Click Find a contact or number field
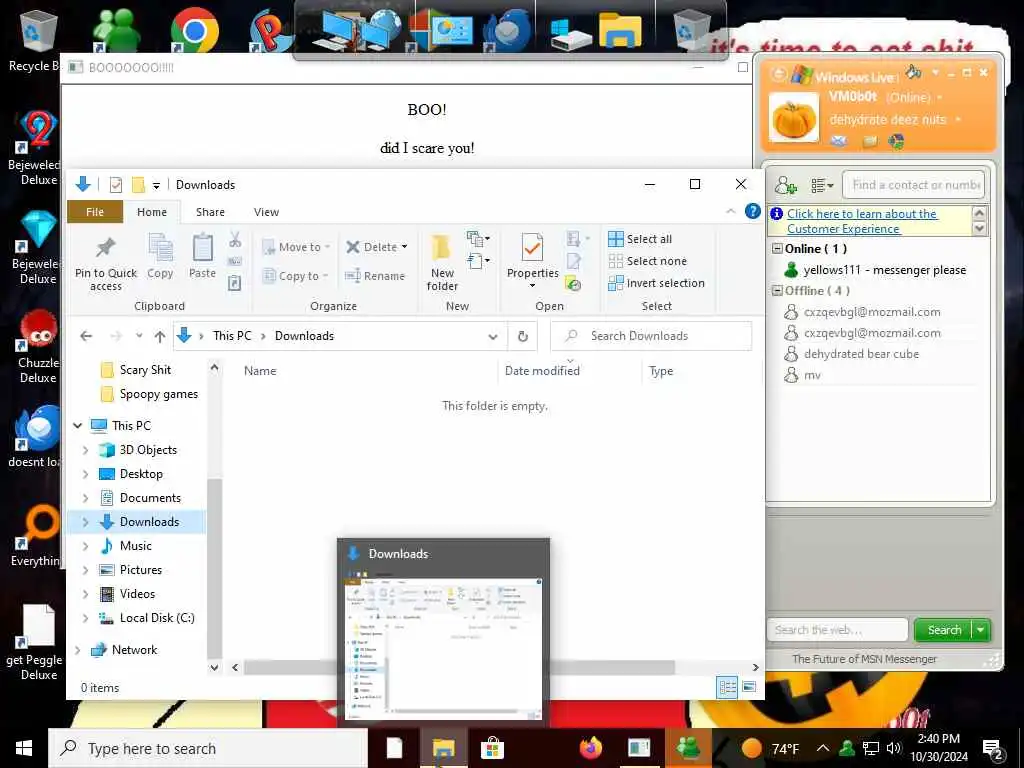1024x768 pixels. (914, 185)
